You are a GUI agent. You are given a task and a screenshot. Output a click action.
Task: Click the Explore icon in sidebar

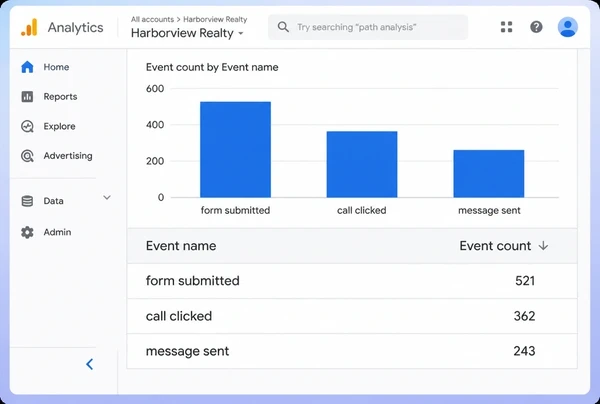point(27,126)
